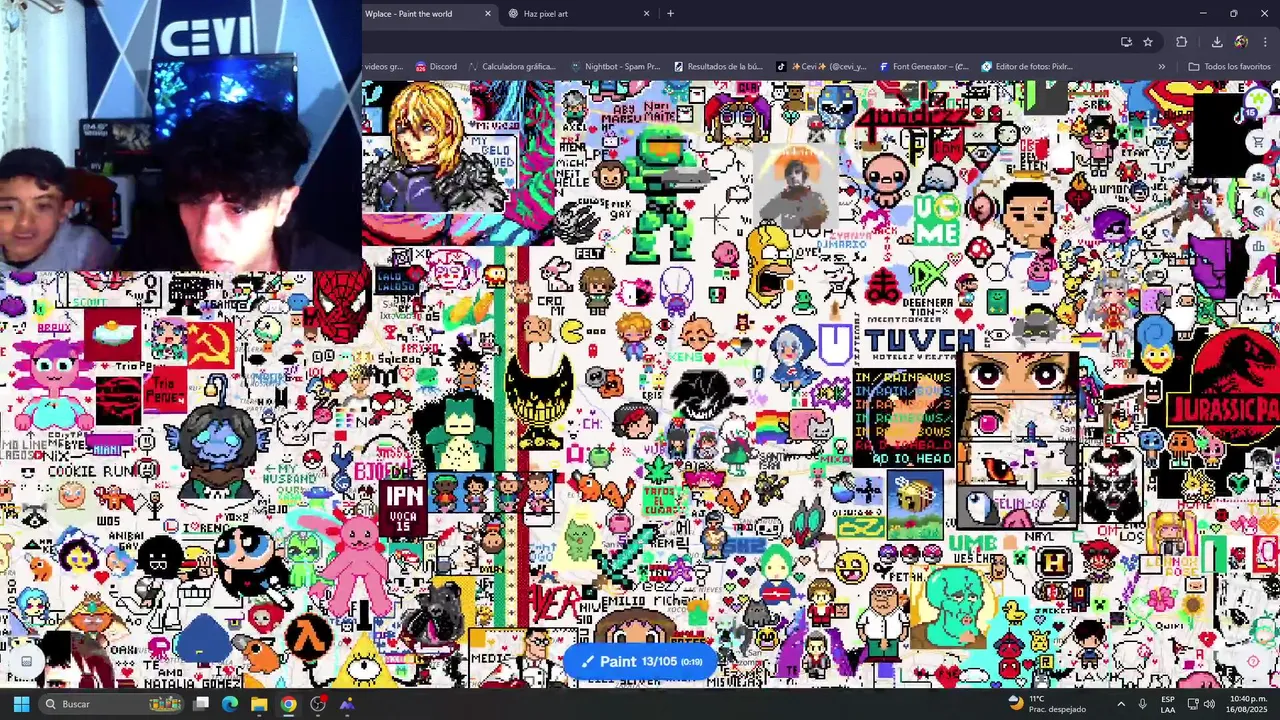Click the Homer Simpson pixel art
Viewport: 1280px width, 720px height.
(x=769, y=263)
